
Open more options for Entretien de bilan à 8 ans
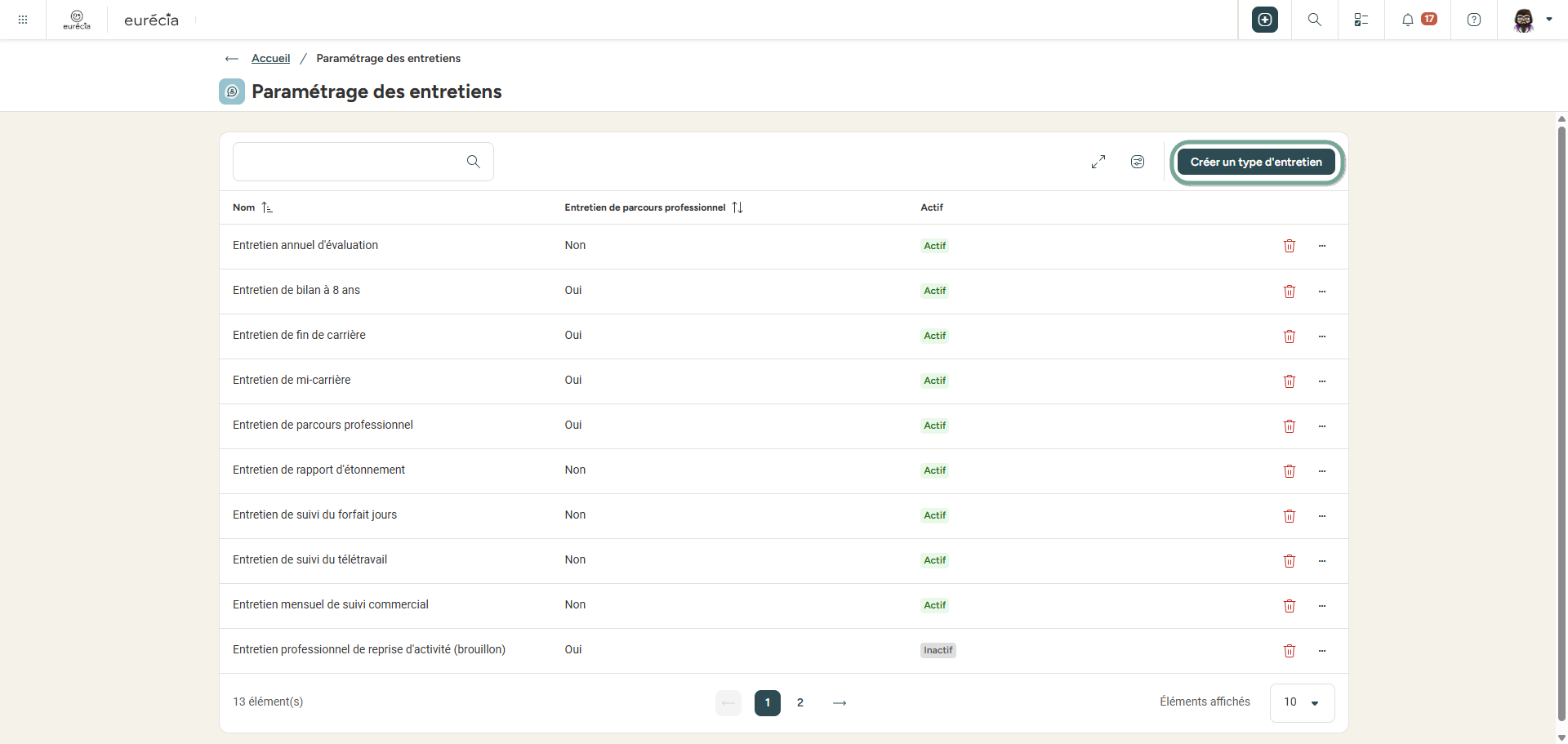(1322, 292)
